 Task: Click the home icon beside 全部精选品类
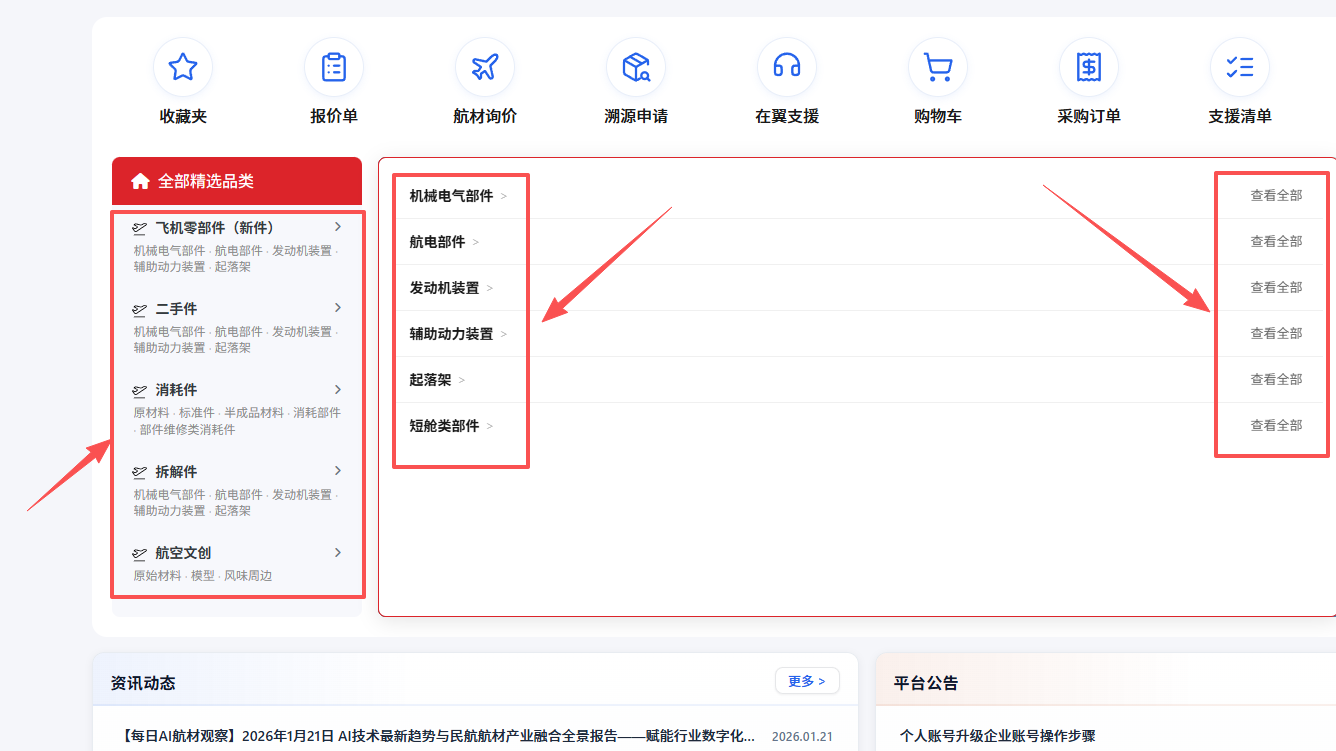[x=140, y=181]
